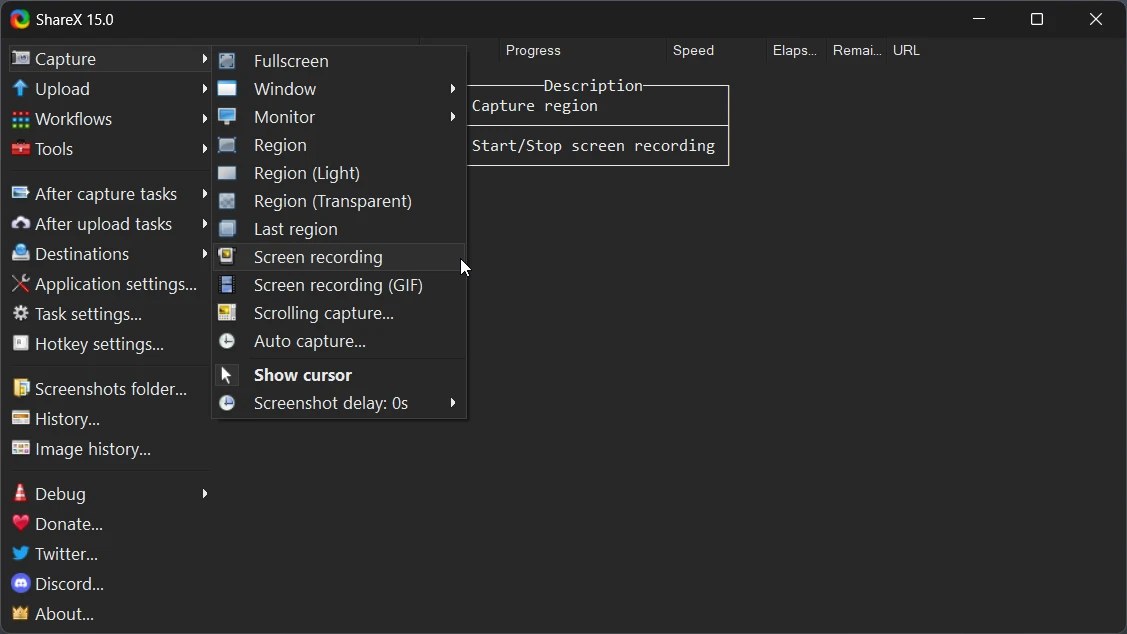Click the Auto capture clock icon
The width and height of the screenshot is (1127, 634).
[x=227, y=341]
